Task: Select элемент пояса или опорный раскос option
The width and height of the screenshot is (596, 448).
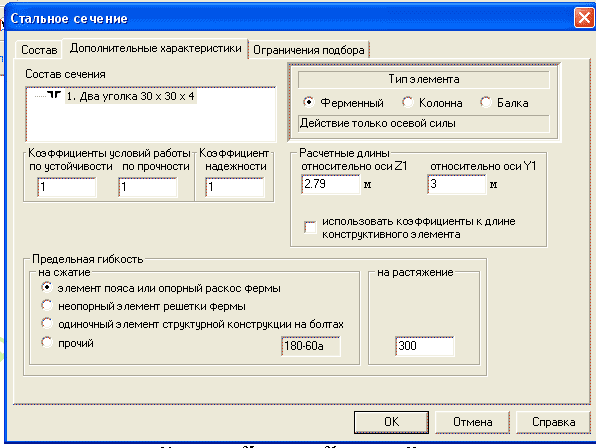Action: [46, 288]
